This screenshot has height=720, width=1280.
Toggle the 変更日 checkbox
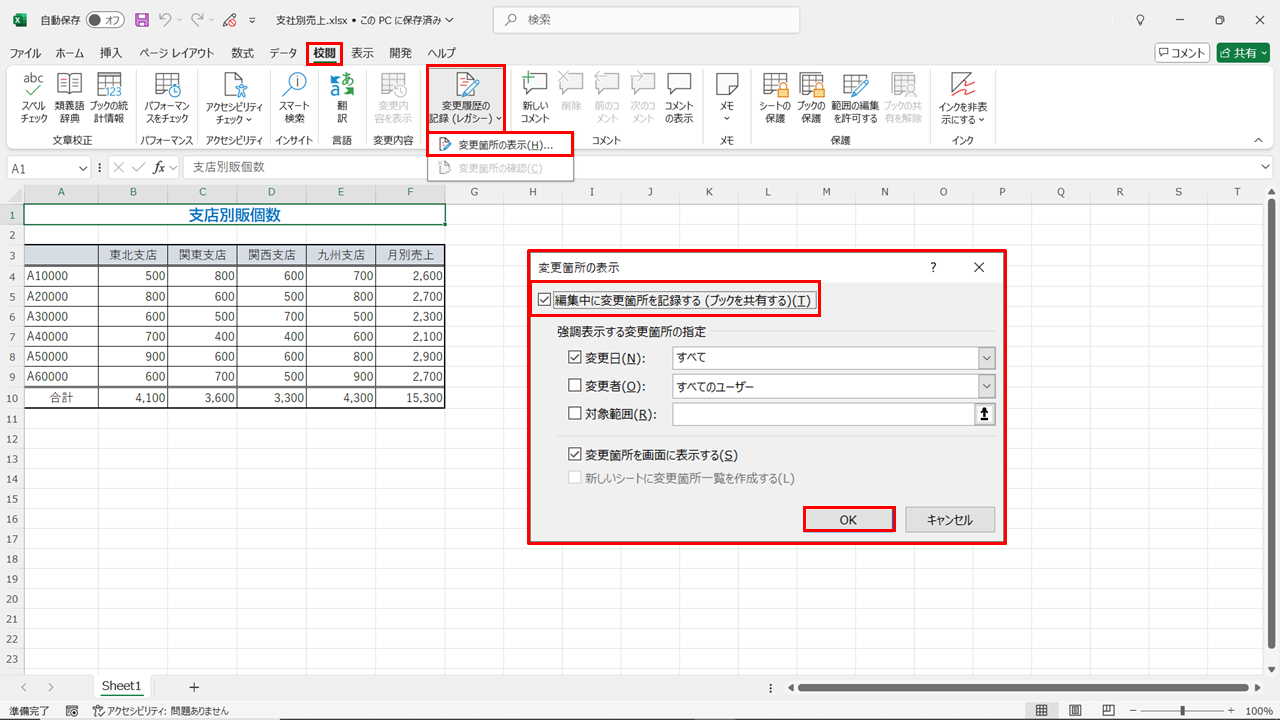574,357
